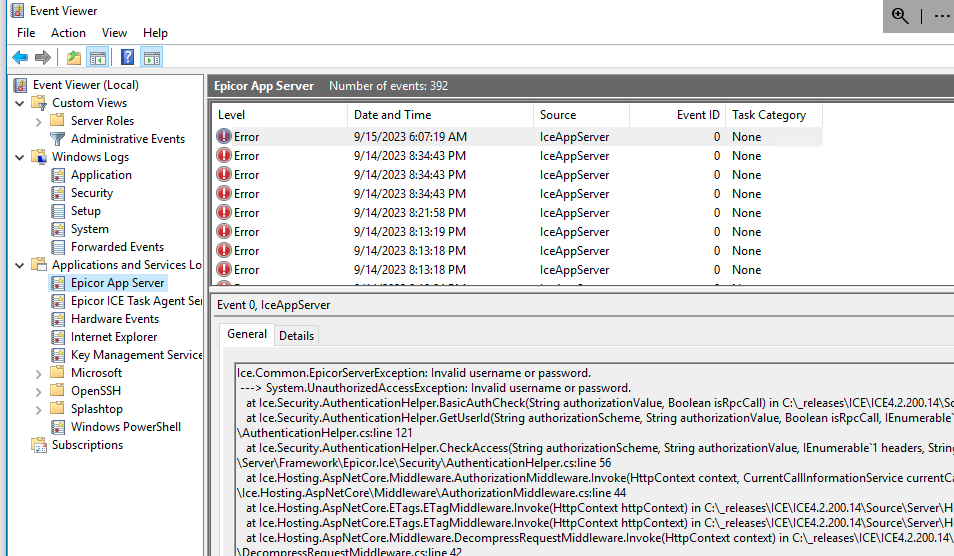Select System under Windows Logs
Image resolution: width=954 pixels, height=556 pixels.
click(89, 229)
